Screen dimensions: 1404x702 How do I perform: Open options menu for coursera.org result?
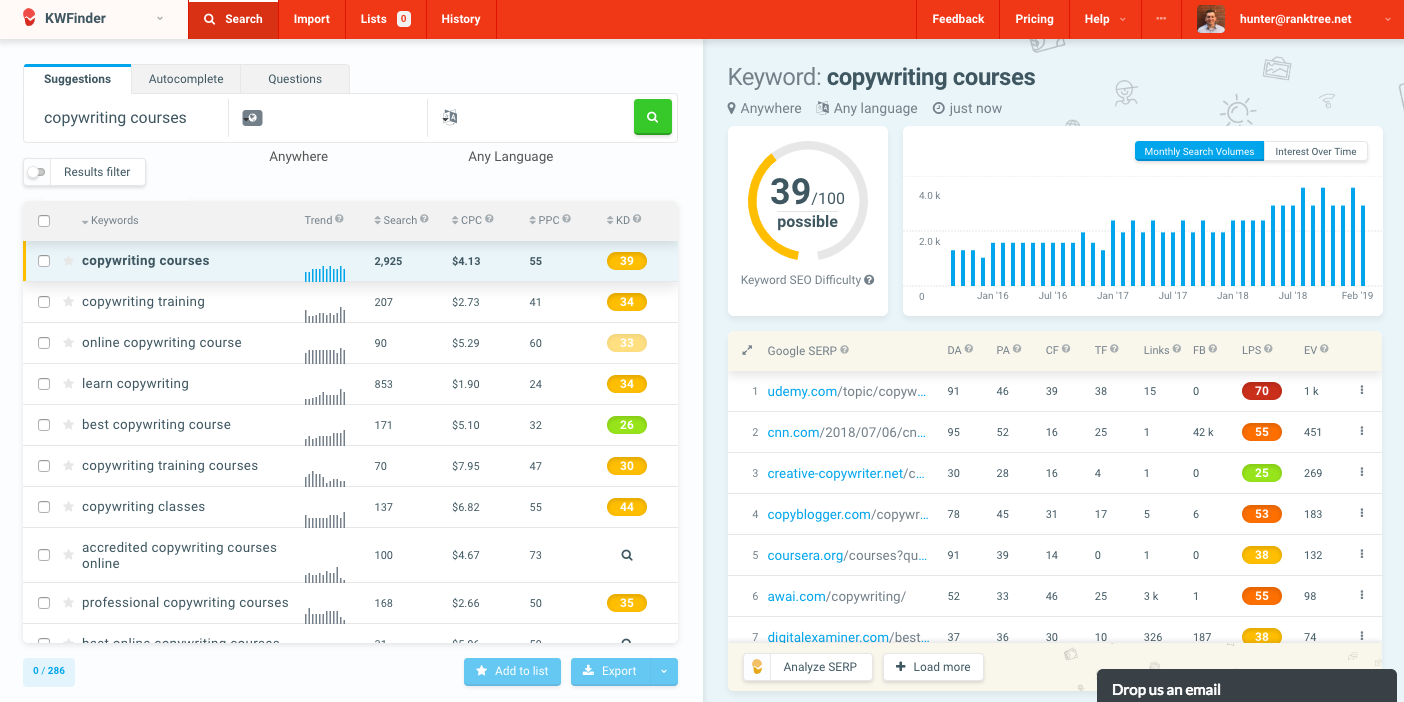(x=1362, y=555)
